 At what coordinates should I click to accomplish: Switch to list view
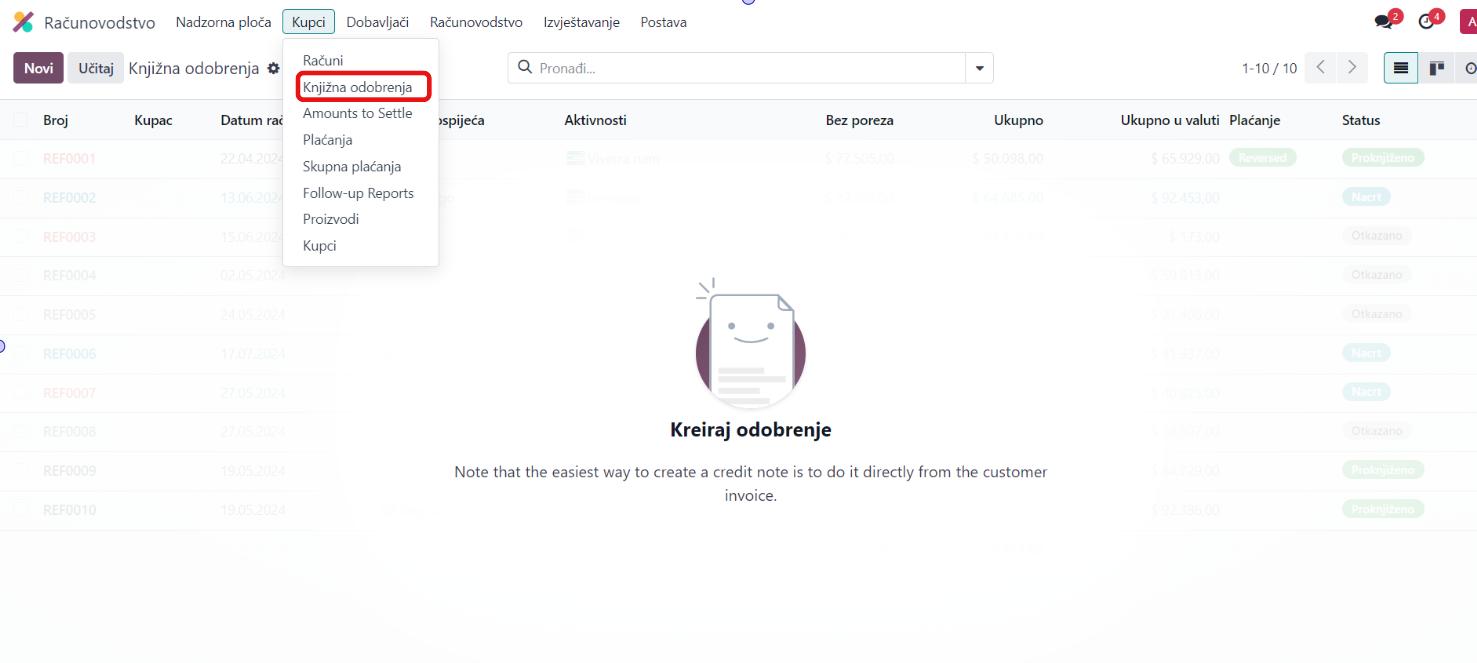[x=1401, y=68]
